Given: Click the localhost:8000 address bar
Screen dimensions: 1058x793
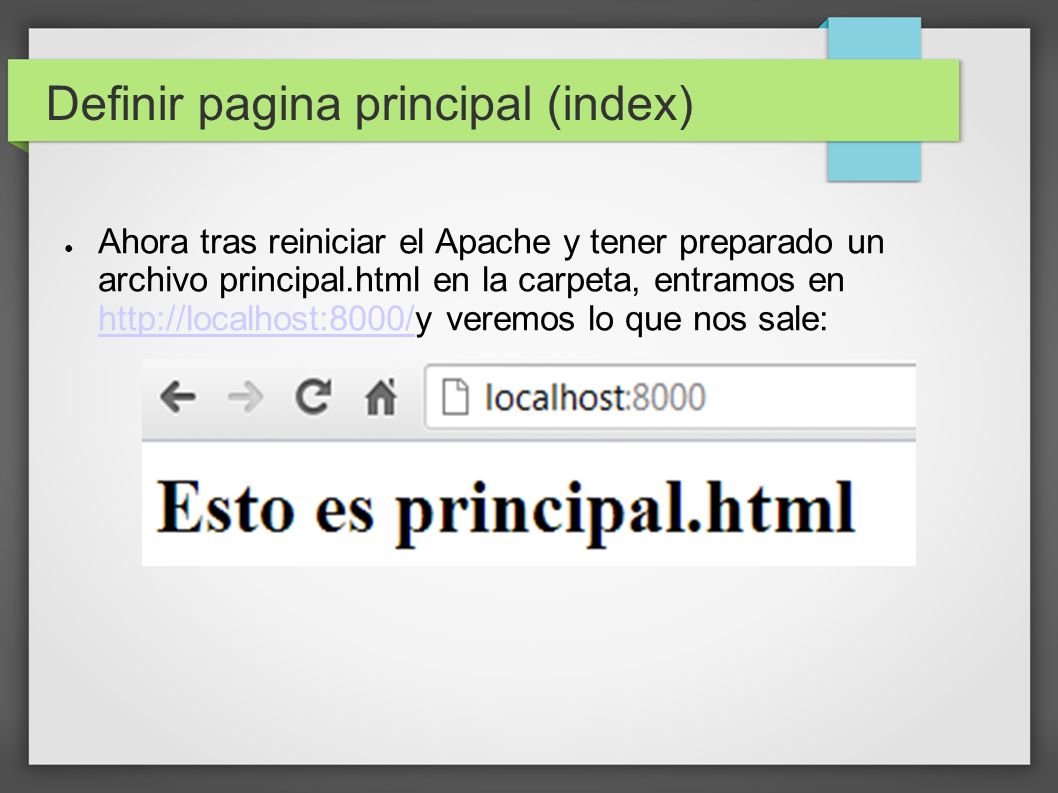Looking at the screenshot, I should point(670,397).
